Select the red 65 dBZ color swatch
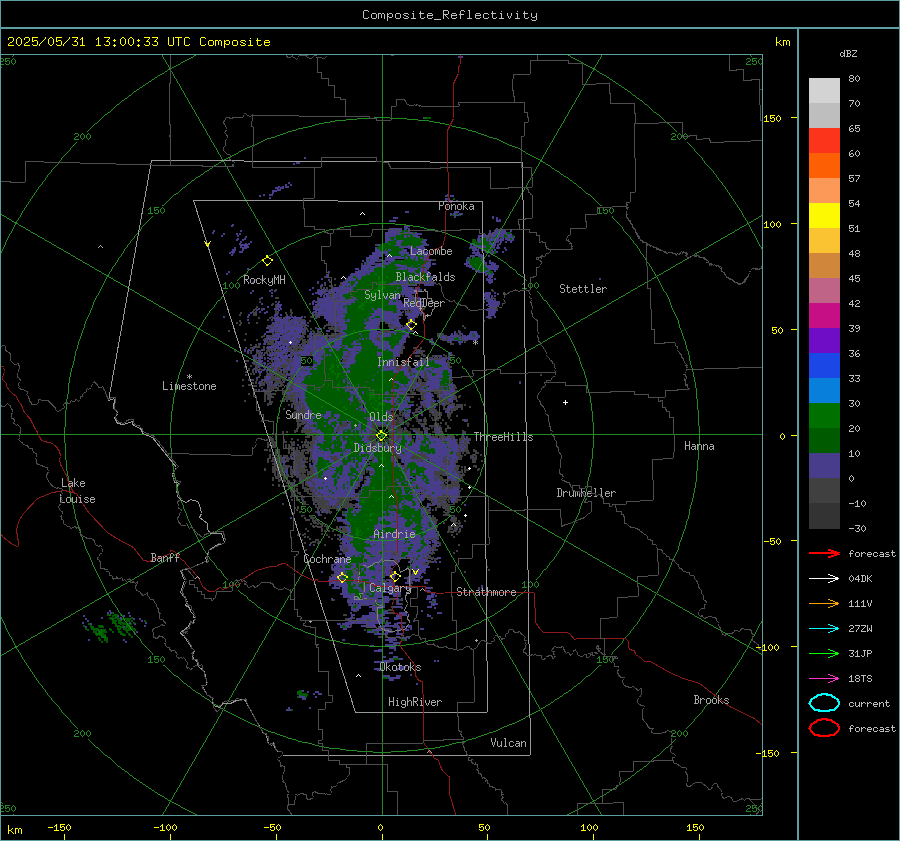Image resolution: width=900 pixels, height=841 pixels. click(824, 140)
